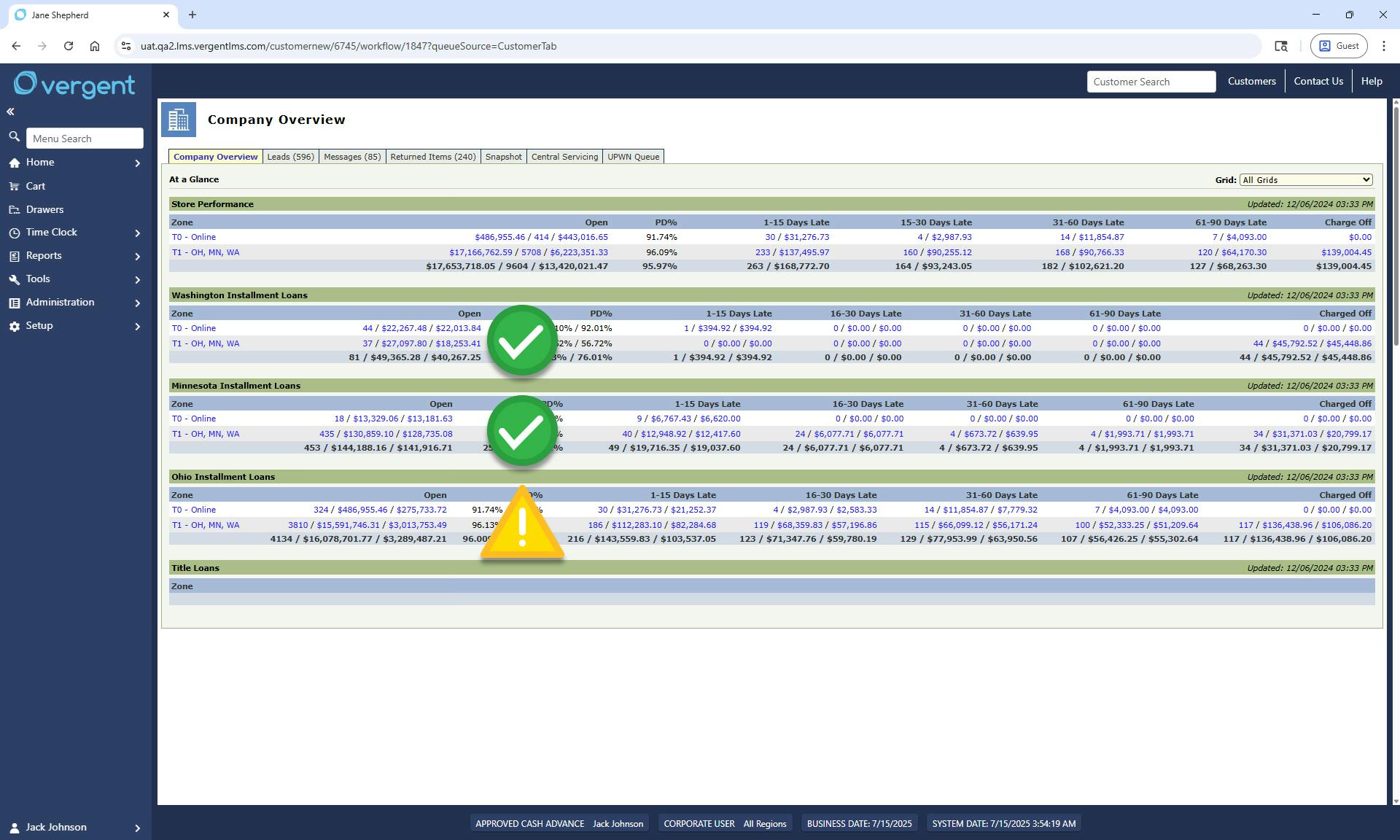
Task: Open the Guest profile button
Action: point(1339,46)
